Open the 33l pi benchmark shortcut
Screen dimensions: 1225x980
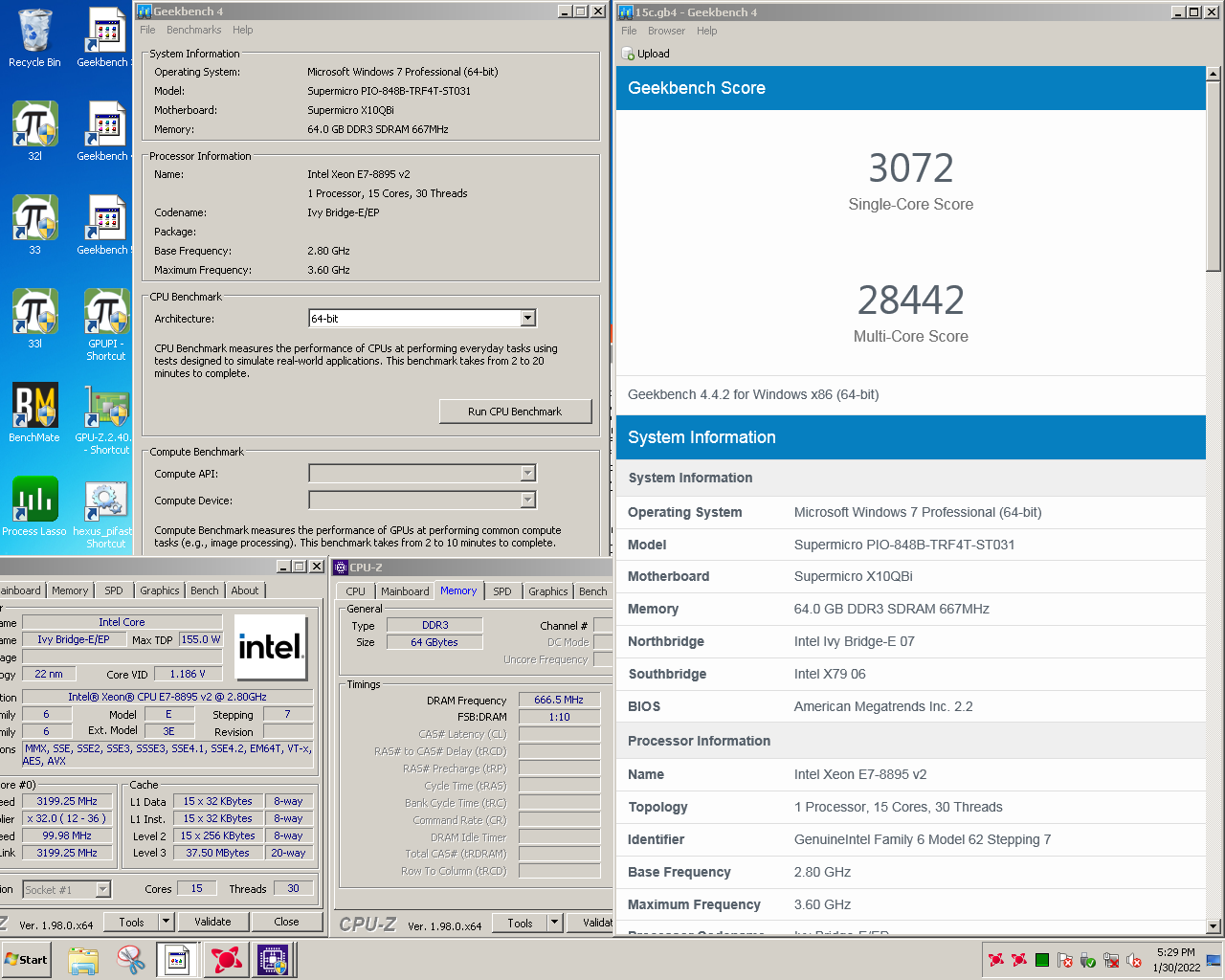(34, 319)
